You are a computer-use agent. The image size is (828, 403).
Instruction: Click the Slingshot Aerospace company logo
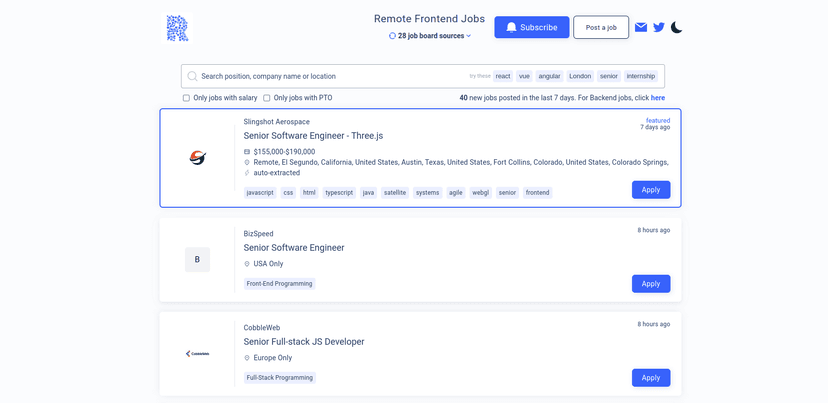[197, 157]
